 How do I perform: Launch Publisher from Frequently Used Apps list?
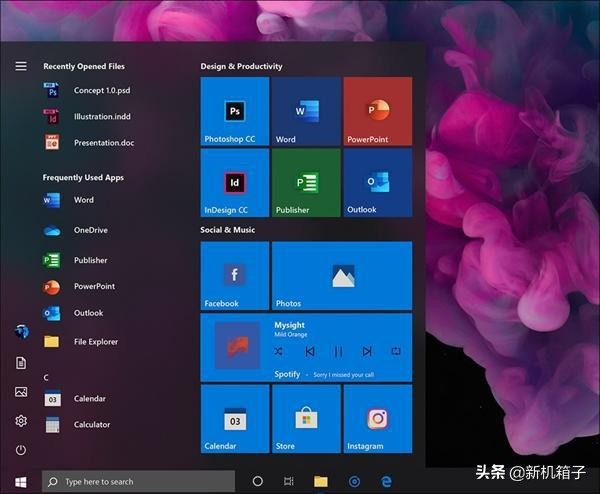[x=75, y=260]
